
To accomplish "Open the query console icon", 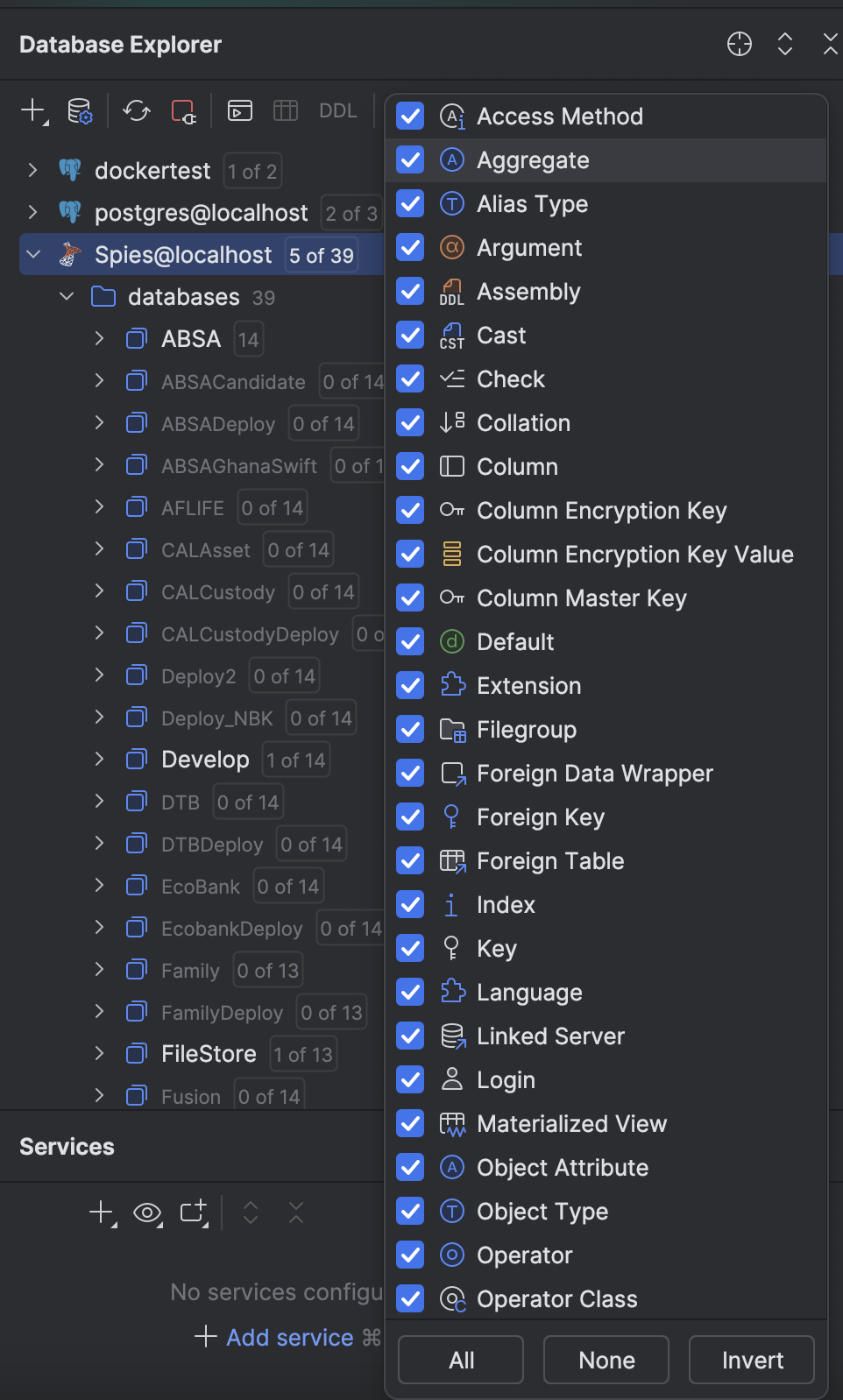I will [x=240, y=111].
